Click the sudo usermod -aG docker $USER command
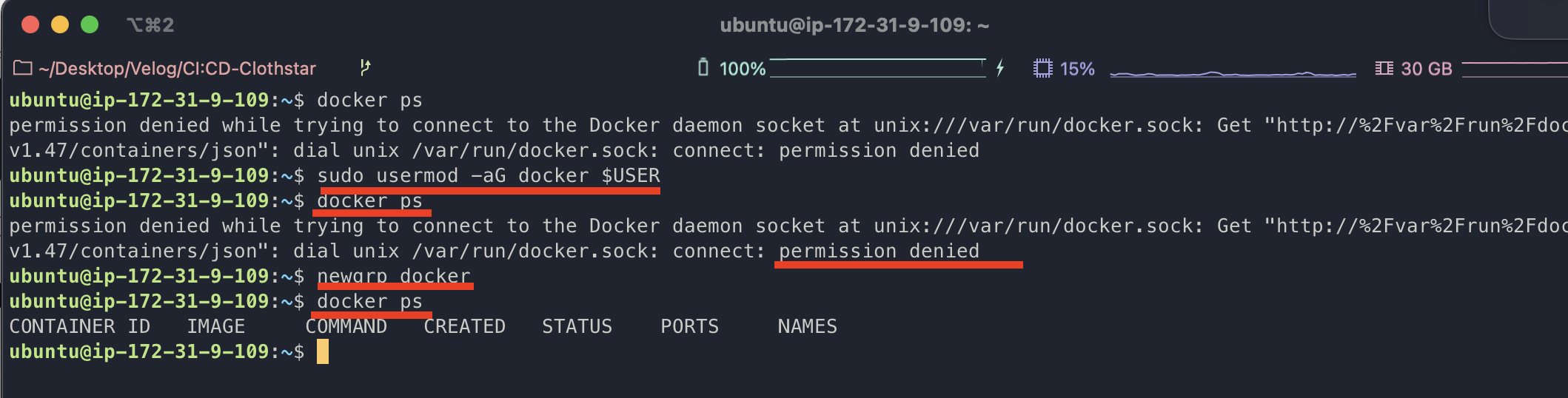Screen dimensions: 1568x398 [x=489, y=176]
